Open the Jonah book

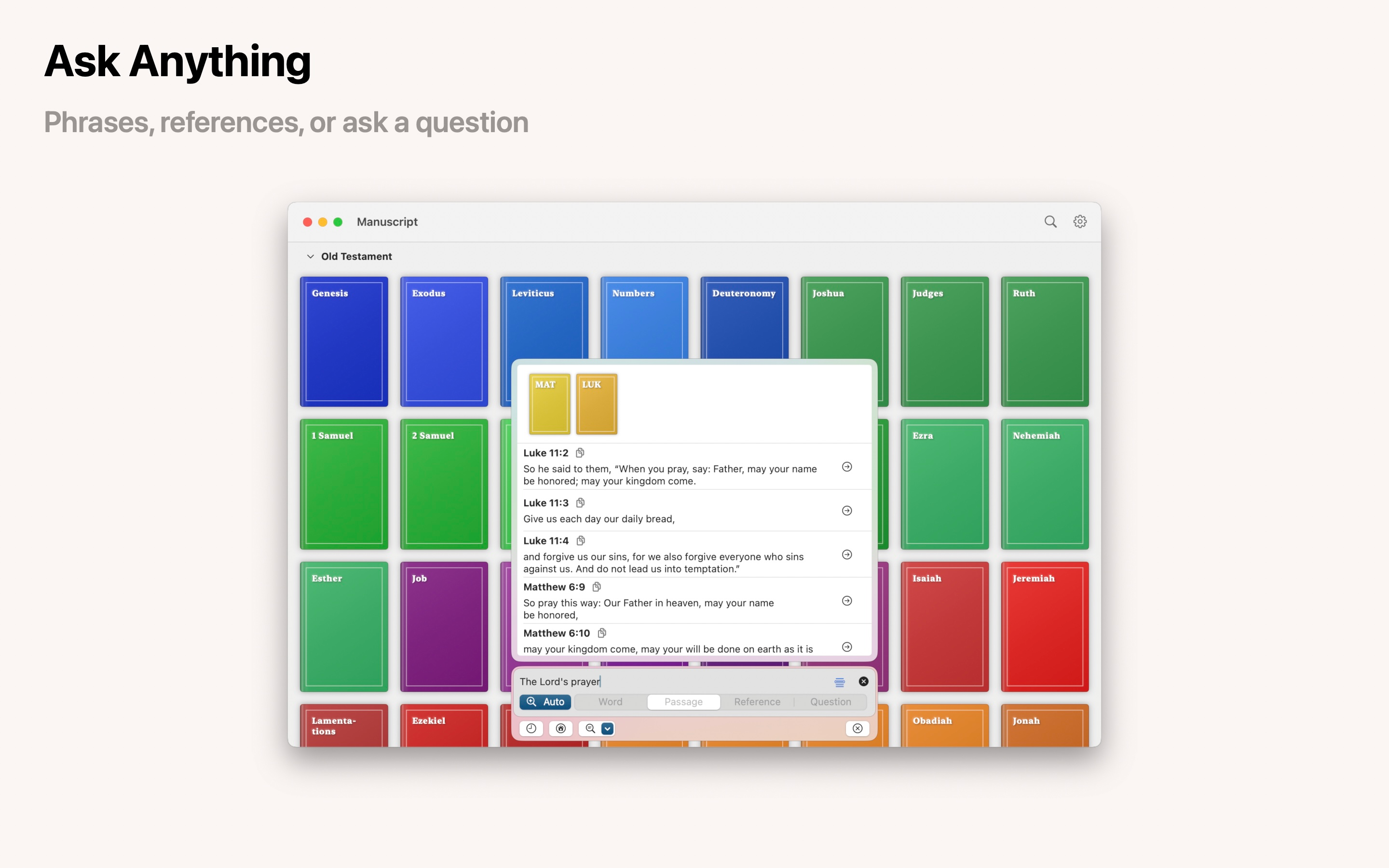(1045, 726)
